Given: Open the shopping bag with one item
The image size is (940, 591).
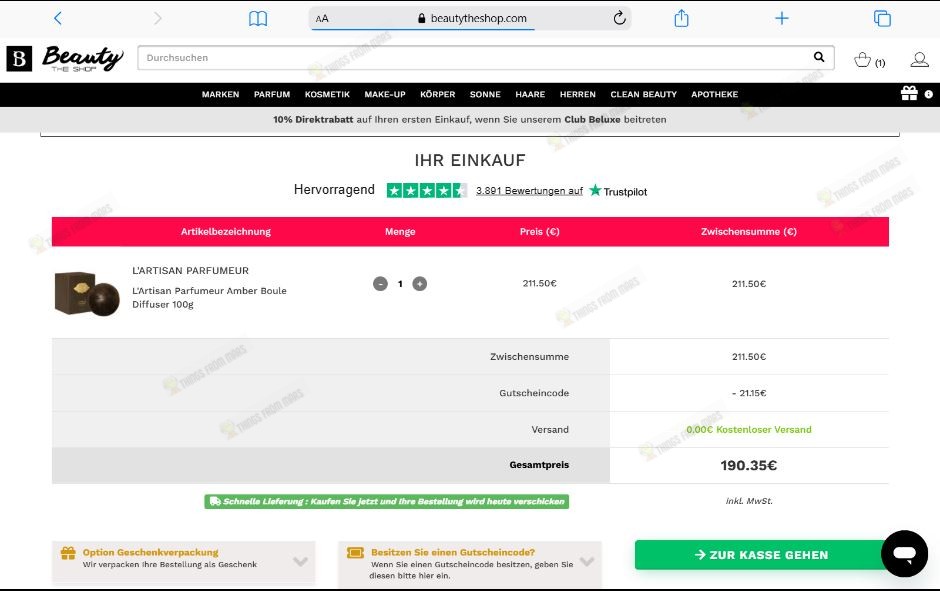Looking at the screenshot, I should (x=863, y=59).
